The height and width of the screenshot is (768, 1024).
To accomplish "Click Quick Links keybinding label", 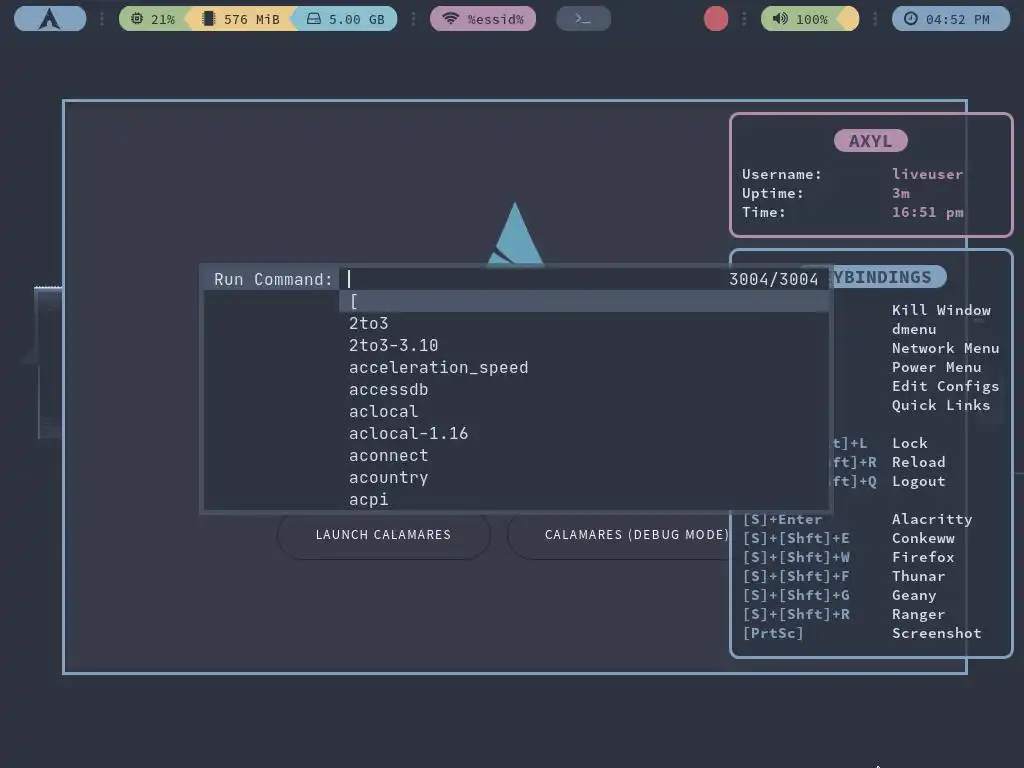I will (x=941, y=405).
